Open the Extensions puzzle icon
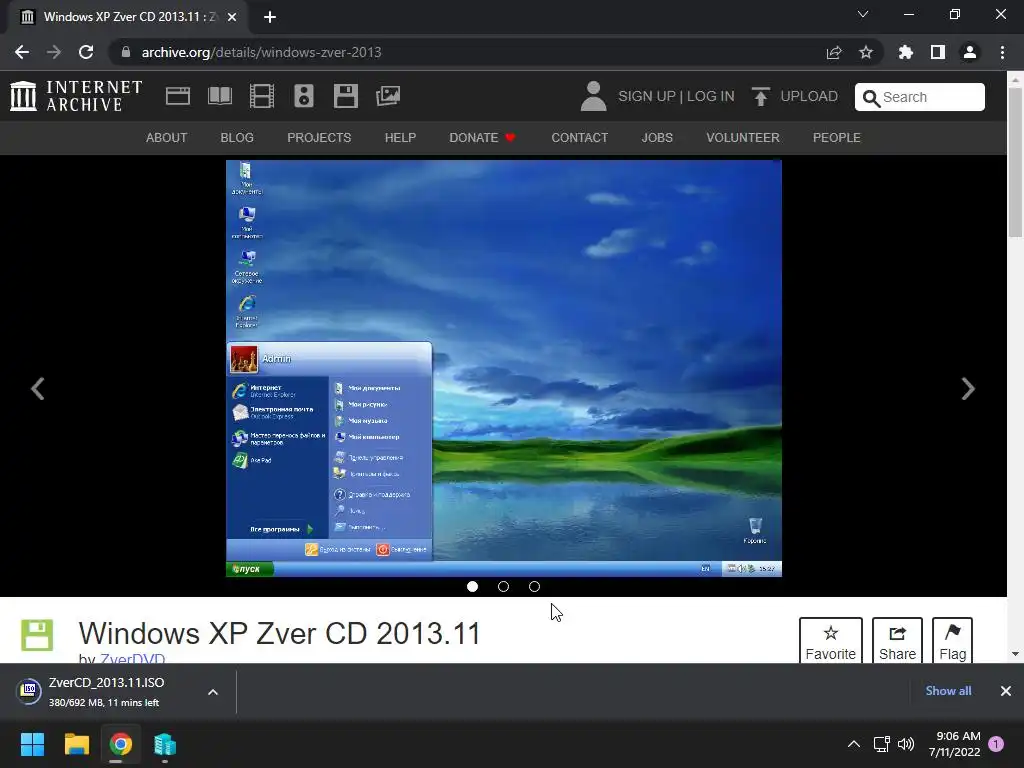1024x768 pixels. [906, 52]
